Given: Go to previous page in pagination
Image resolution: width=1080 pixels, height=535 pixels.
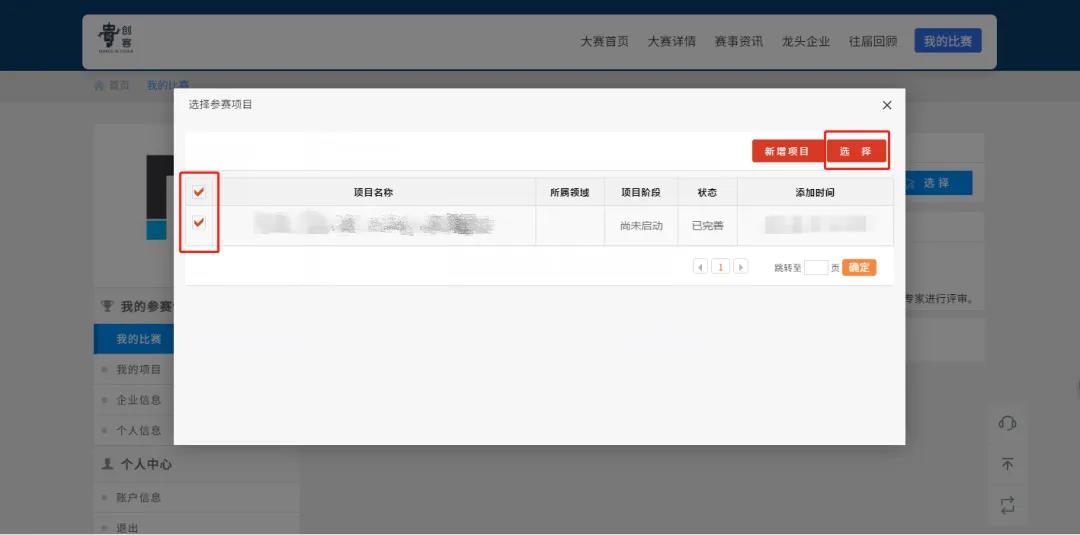Looking at the screenshot, I should (x=700, y=267).
